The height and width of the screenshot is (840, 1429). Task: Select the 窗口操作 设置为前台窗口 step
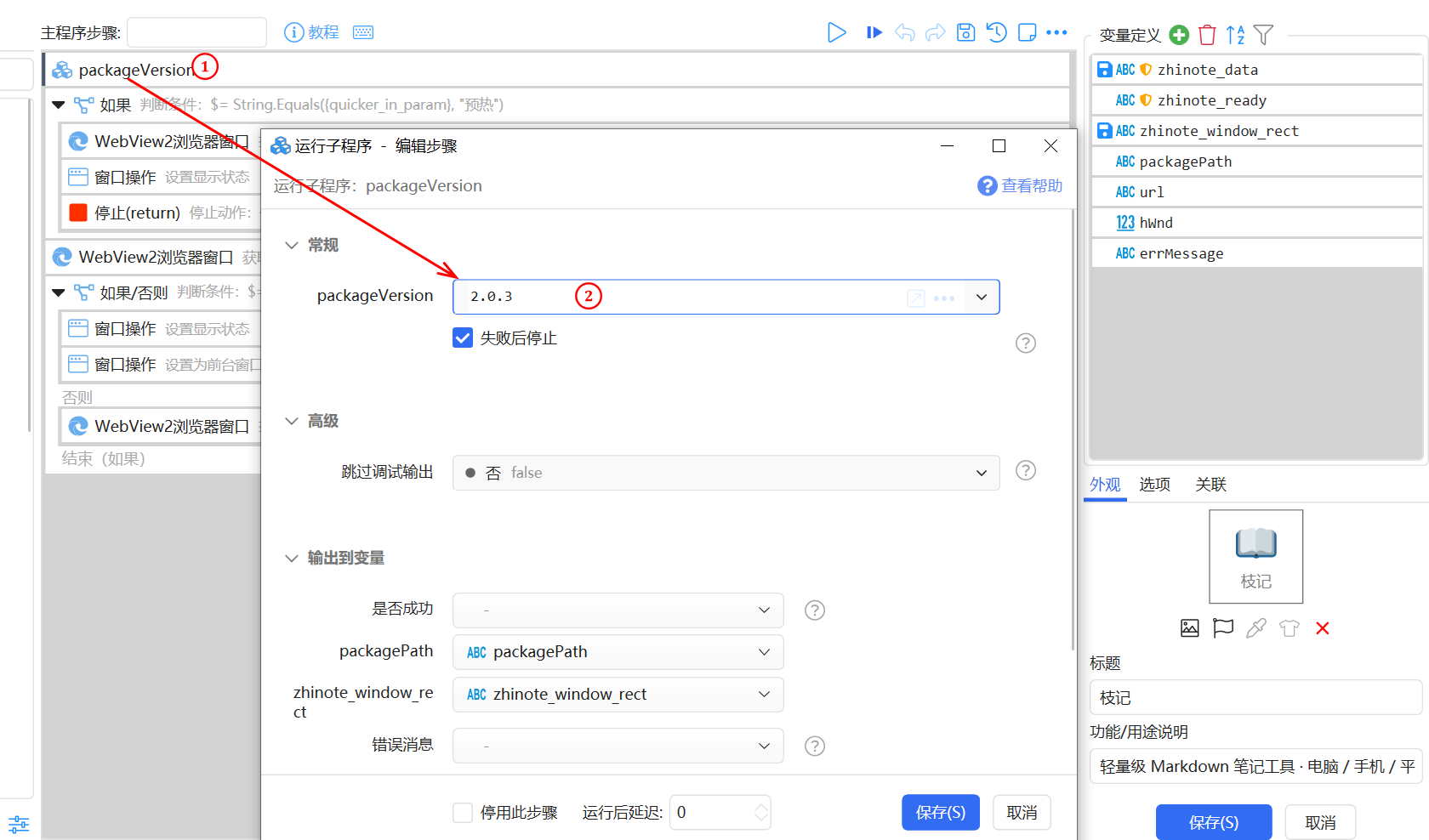(161, 364)
